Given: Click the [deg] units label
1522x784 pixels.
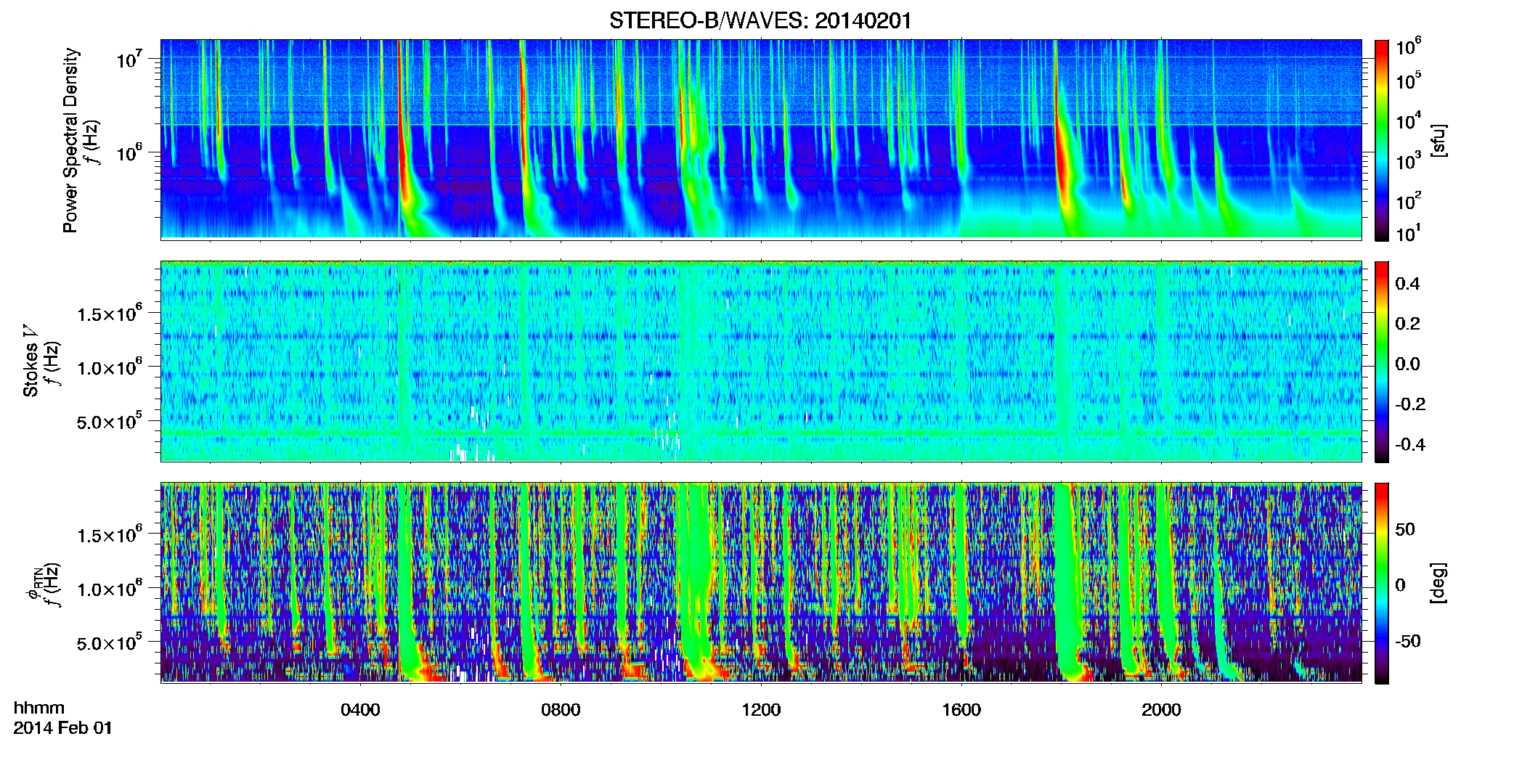Looking at the screenshot, I should [1438, 582].
